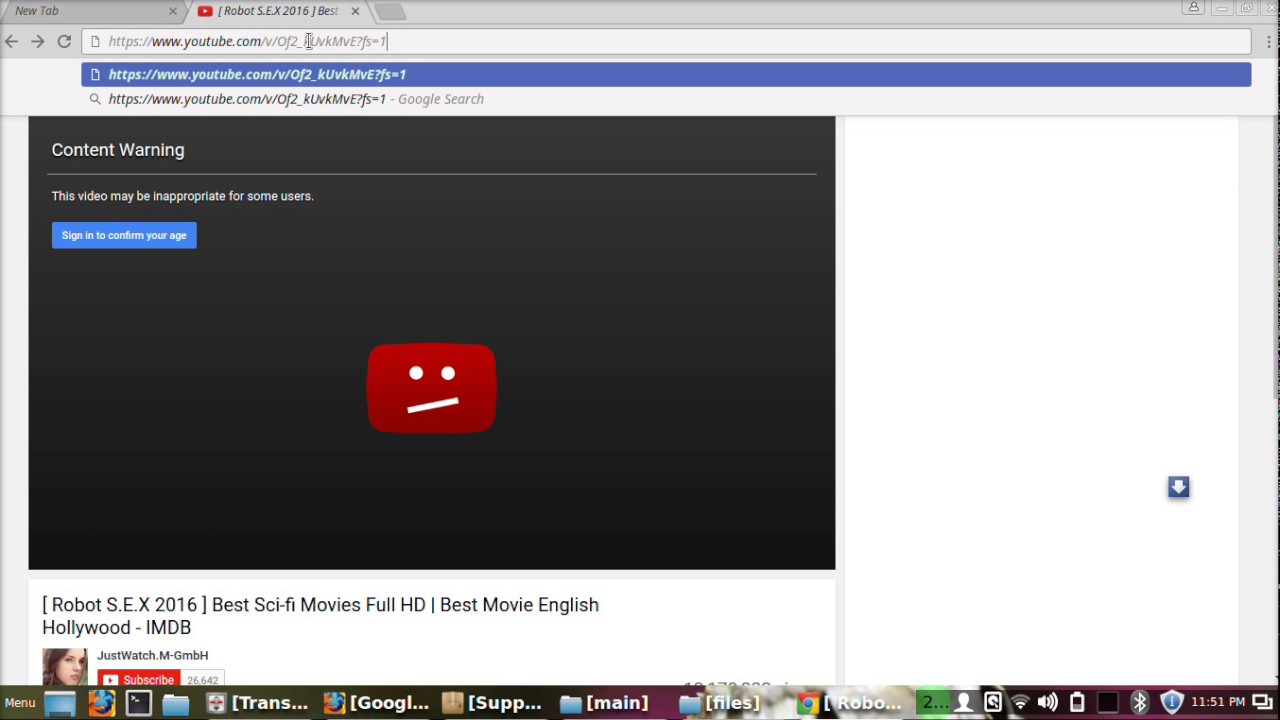
Task: Click the black square tray applet
Action: pyautogui.click(x=1108, y=703)
